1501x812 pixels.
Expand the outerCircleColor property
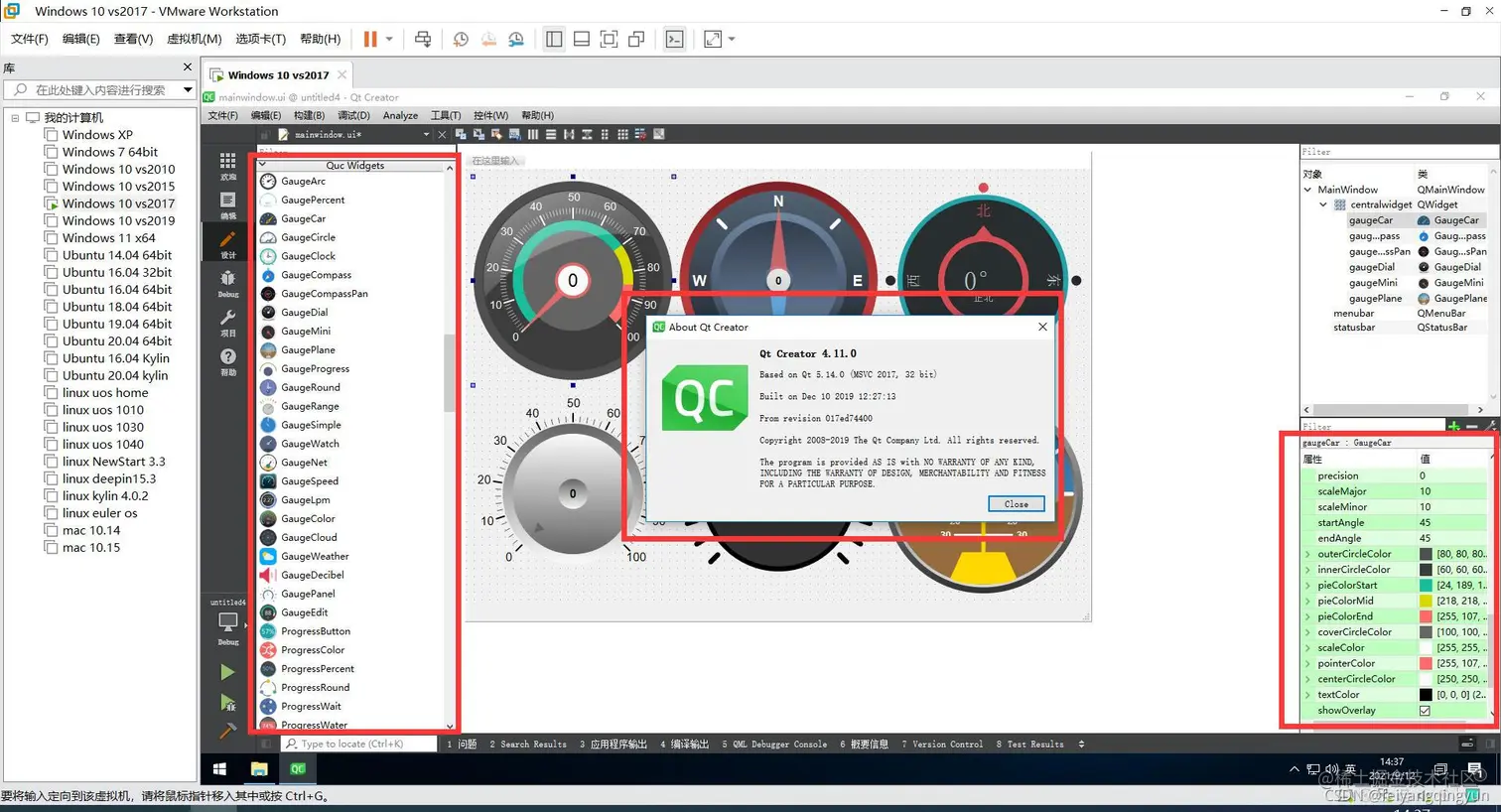pos(1308,554)
